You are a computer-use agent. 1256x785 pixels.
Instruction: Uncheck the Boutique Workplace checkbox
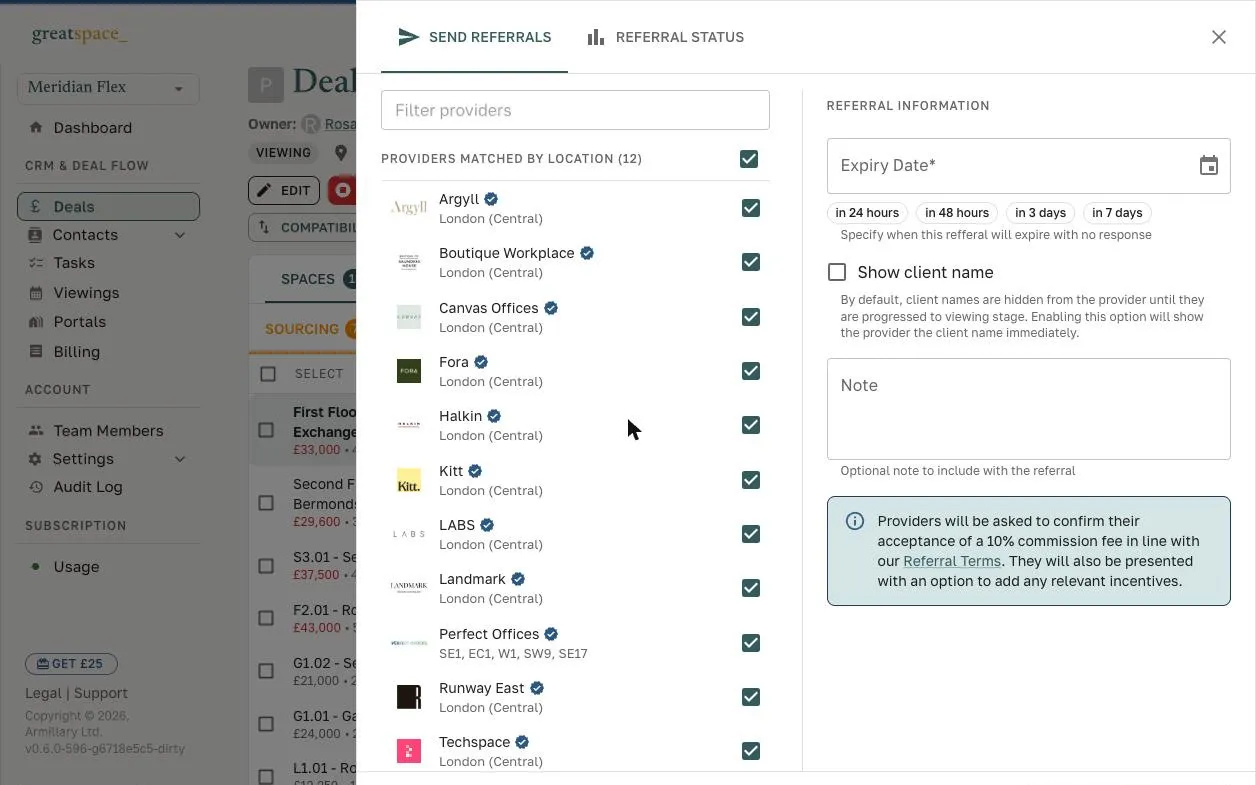pos(751,262)
